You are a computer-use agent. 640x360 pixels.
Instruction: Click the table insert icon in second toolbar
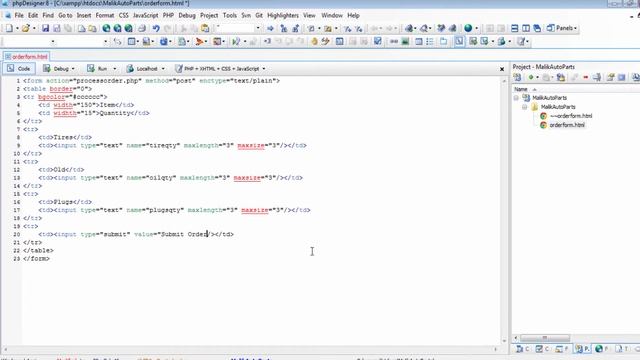pos(131,41)
